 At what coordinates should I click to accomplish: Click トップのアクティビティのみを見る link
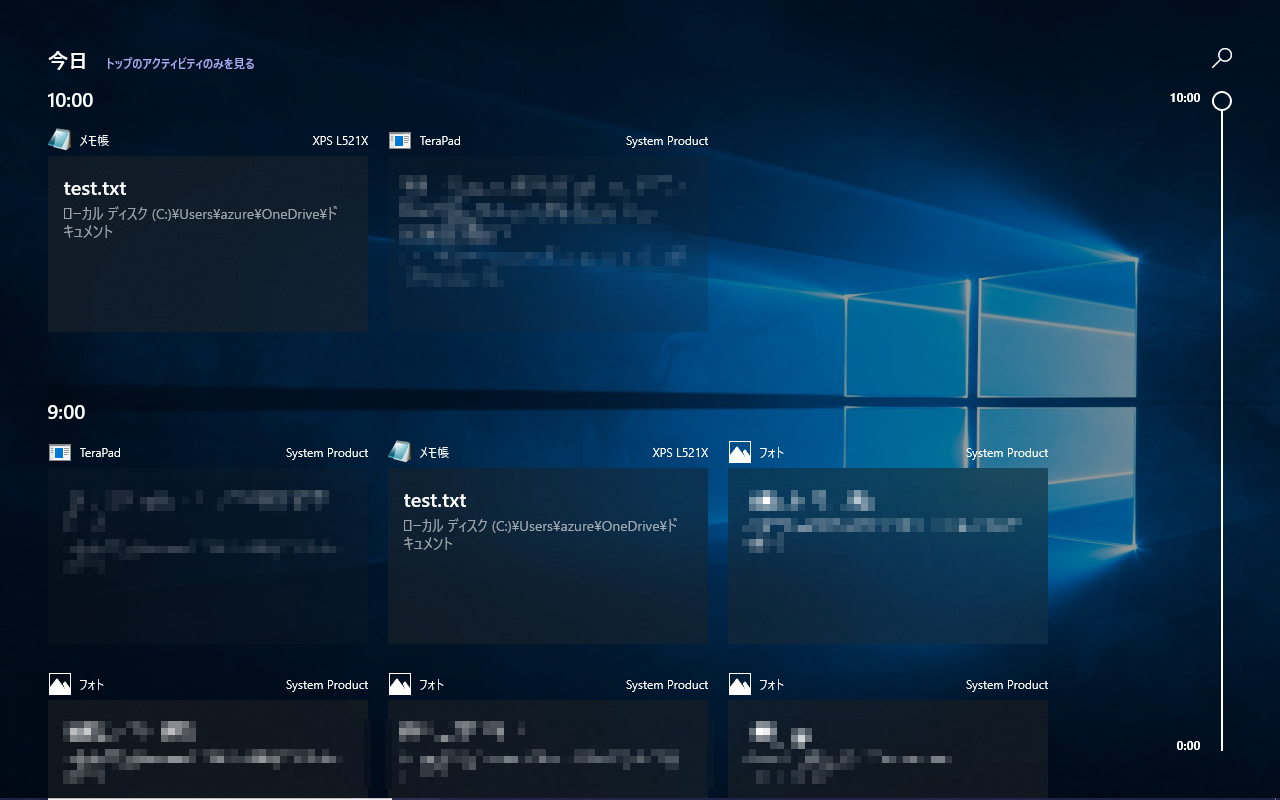coord(180,63)
